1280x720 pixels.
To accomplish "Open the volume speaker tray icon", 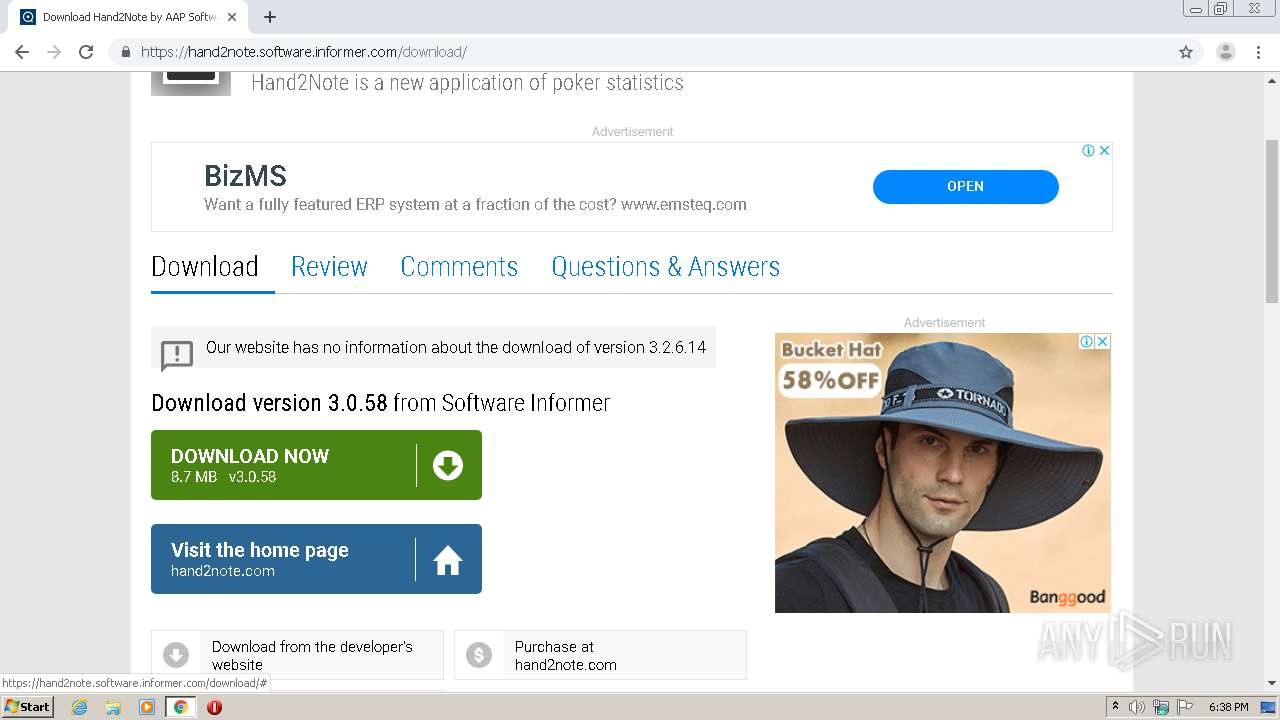I will click(1137, 707).
